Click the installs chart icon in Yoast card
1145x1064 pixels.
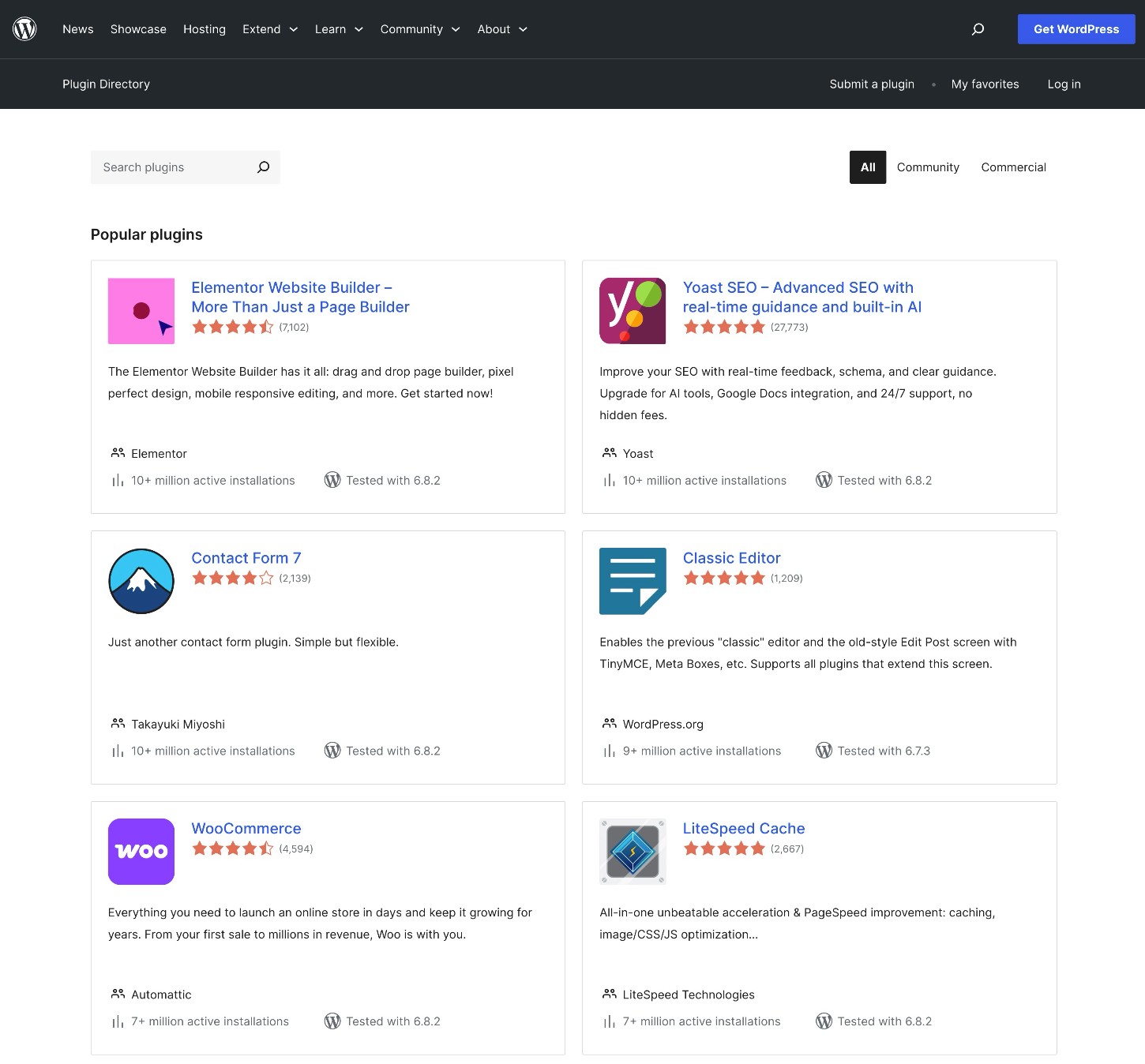[610, 481]
